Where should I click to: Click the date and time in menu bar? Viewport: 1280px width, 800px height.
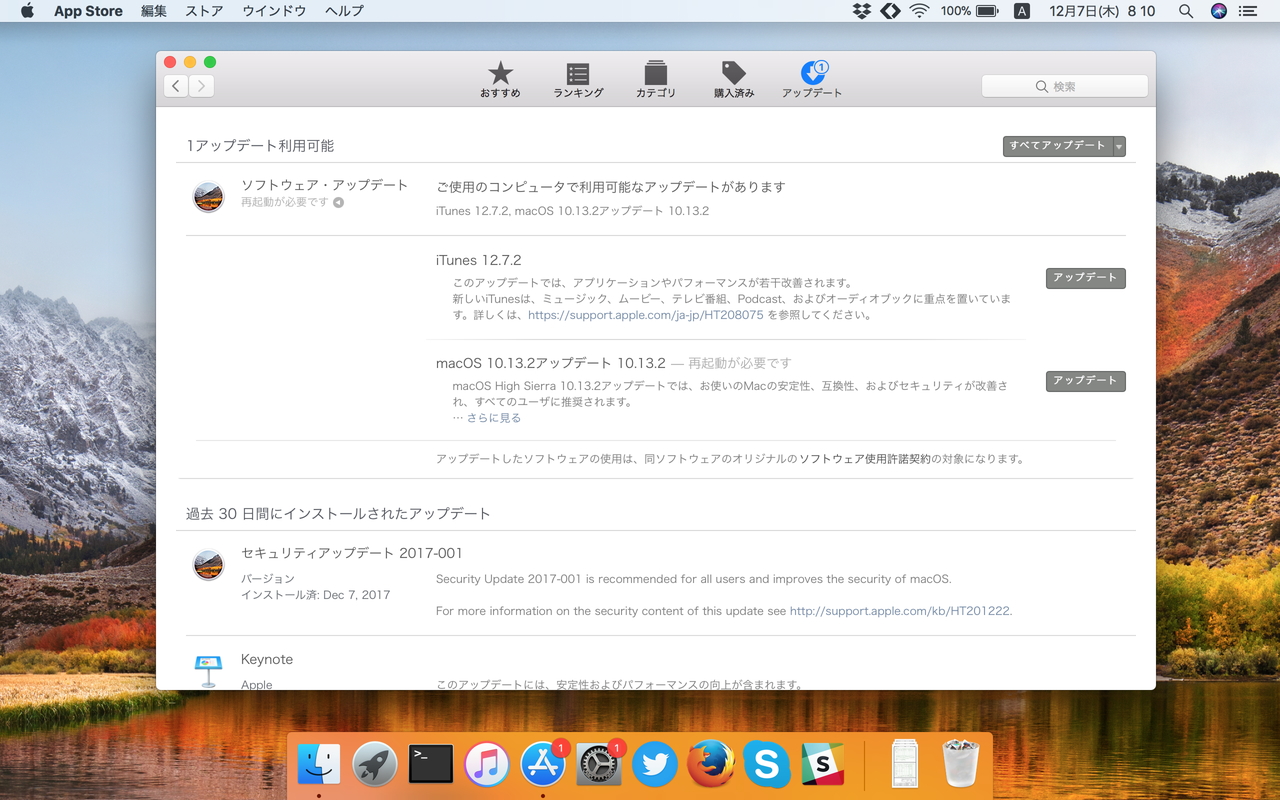click(x=1102, y=11)
